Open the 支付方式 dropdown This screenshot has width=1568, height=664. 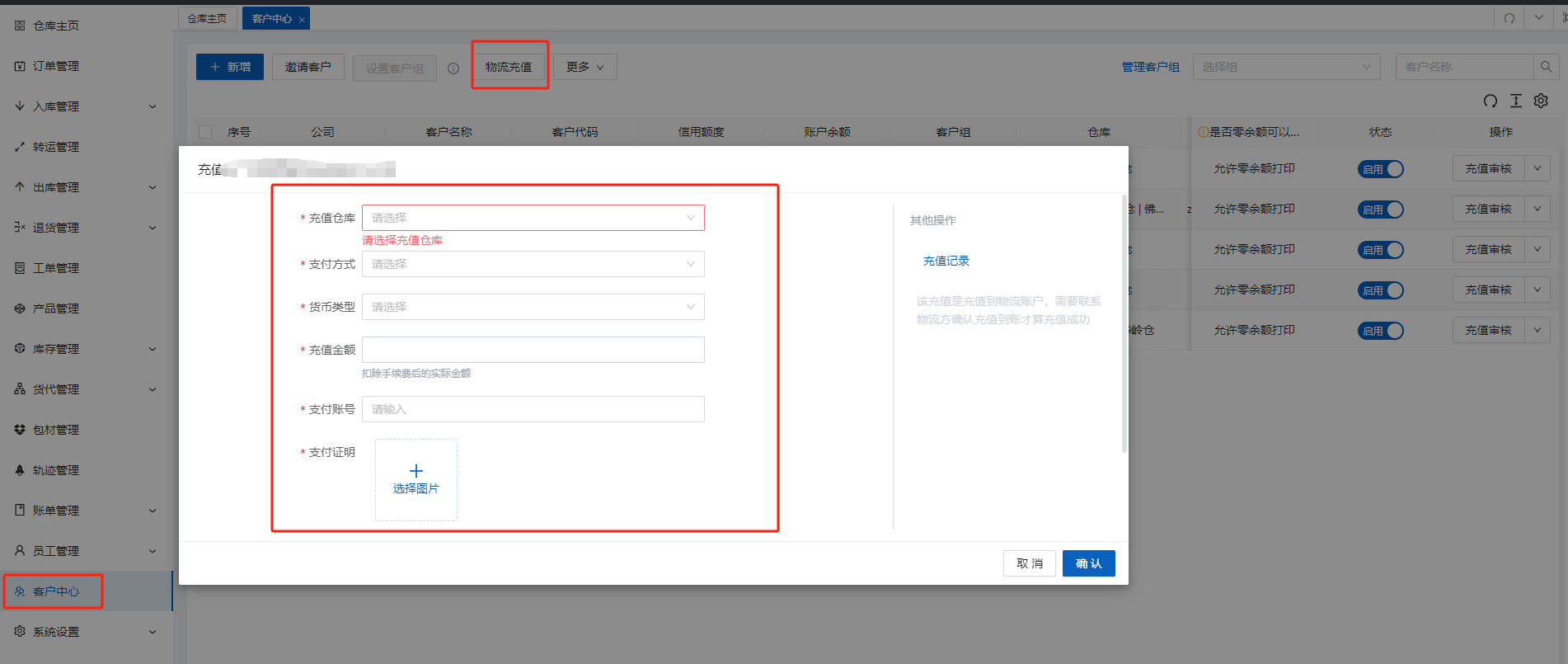pos(533,264)
